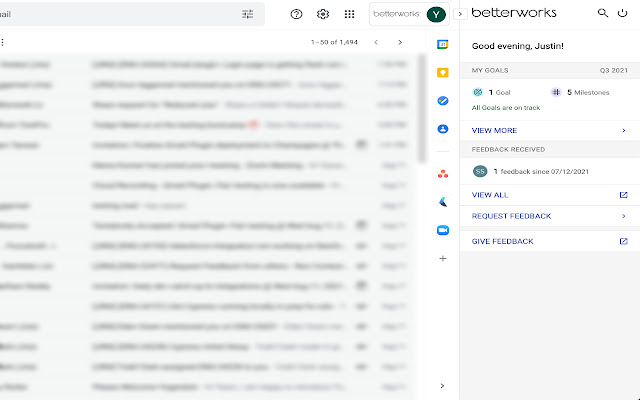The height and width of the screenshot is (400, 640).
Task: Click the betterworks logo in panel header
Action: (x=513, y=13)
